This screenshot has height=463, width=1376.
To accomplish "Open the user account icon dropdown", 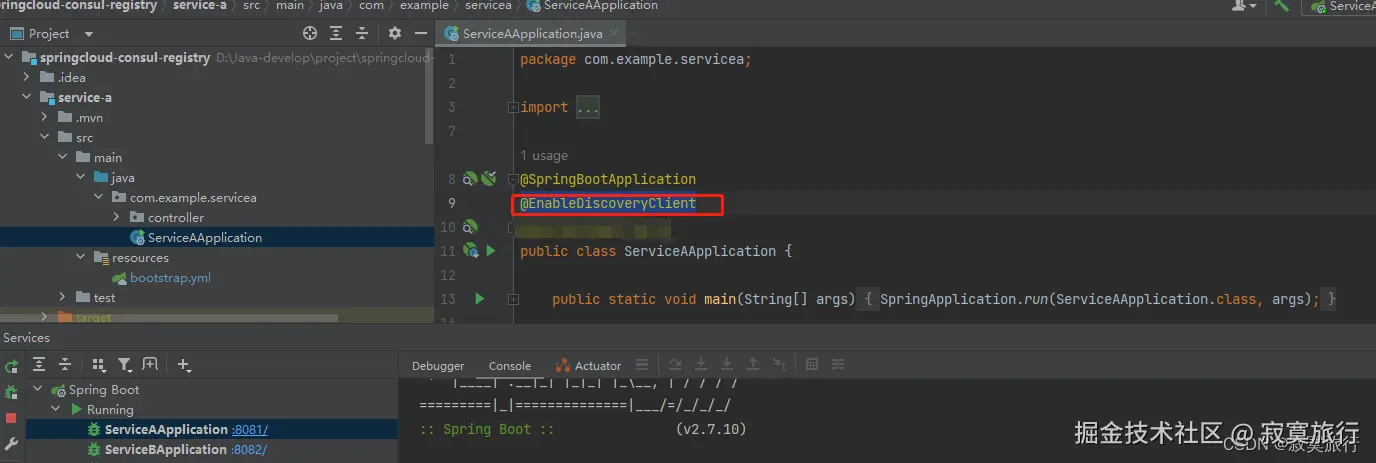I will click(x=1245, y=6).
